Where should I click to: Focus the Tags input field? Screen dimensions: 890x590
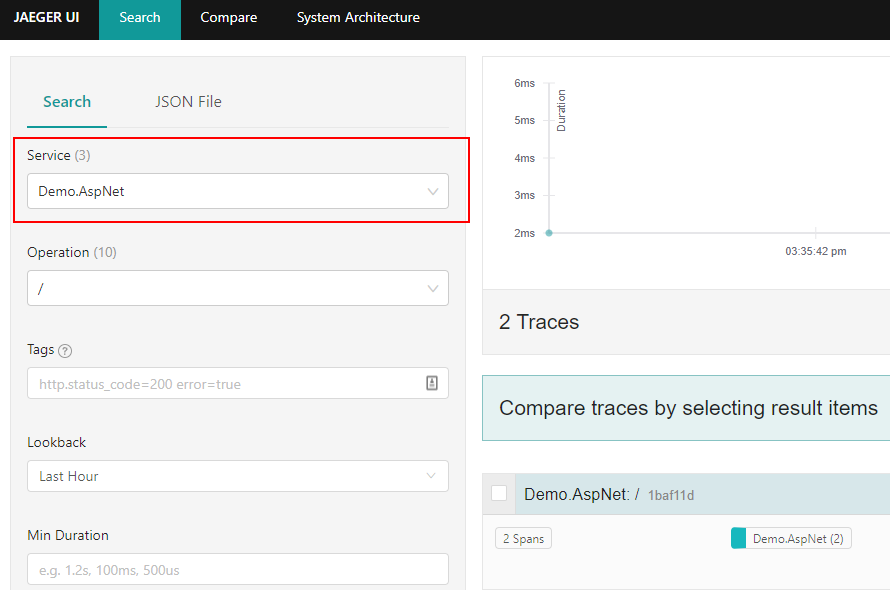point(225,384)
